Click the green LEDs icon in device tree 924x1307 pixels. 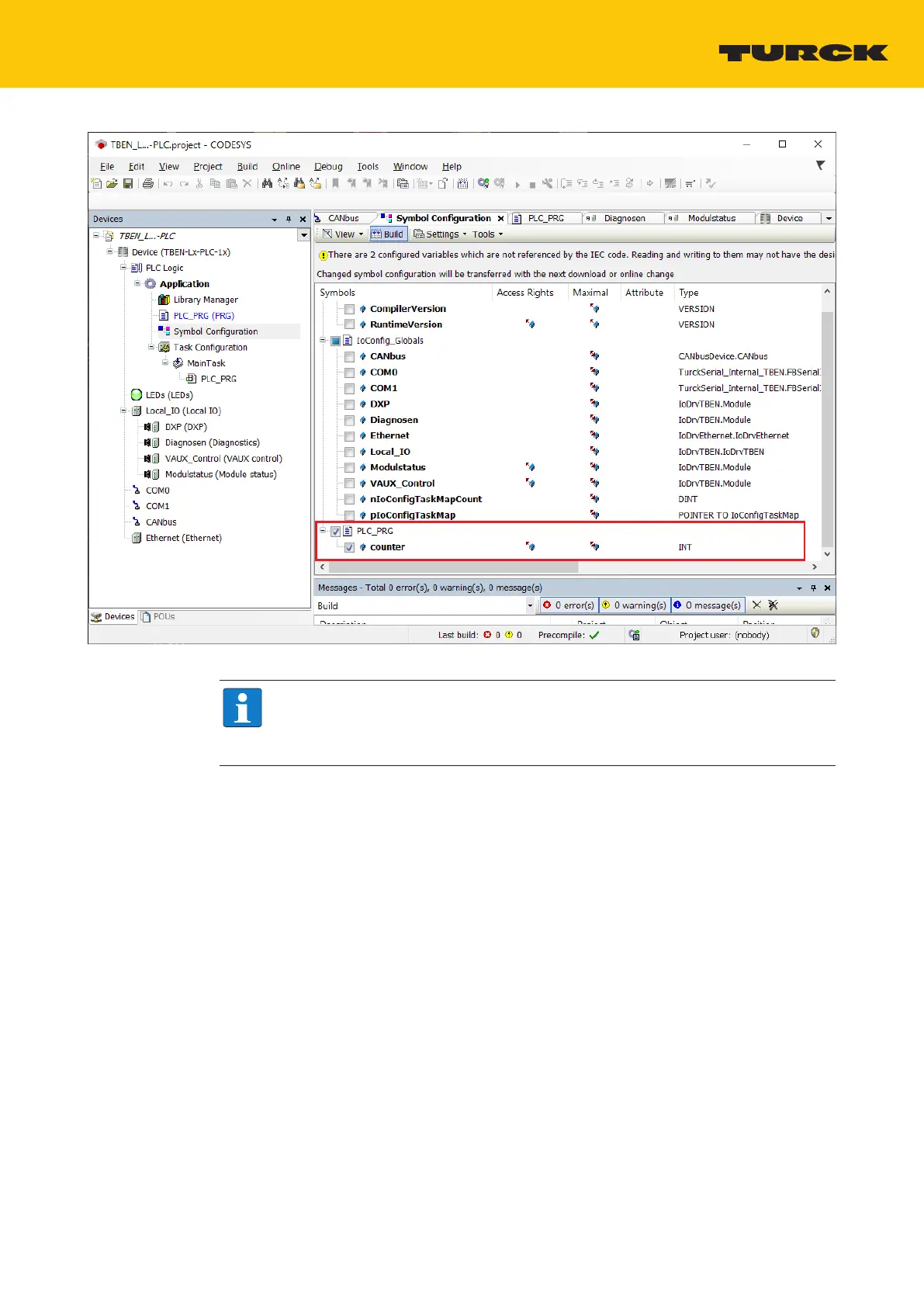(137, 395)
